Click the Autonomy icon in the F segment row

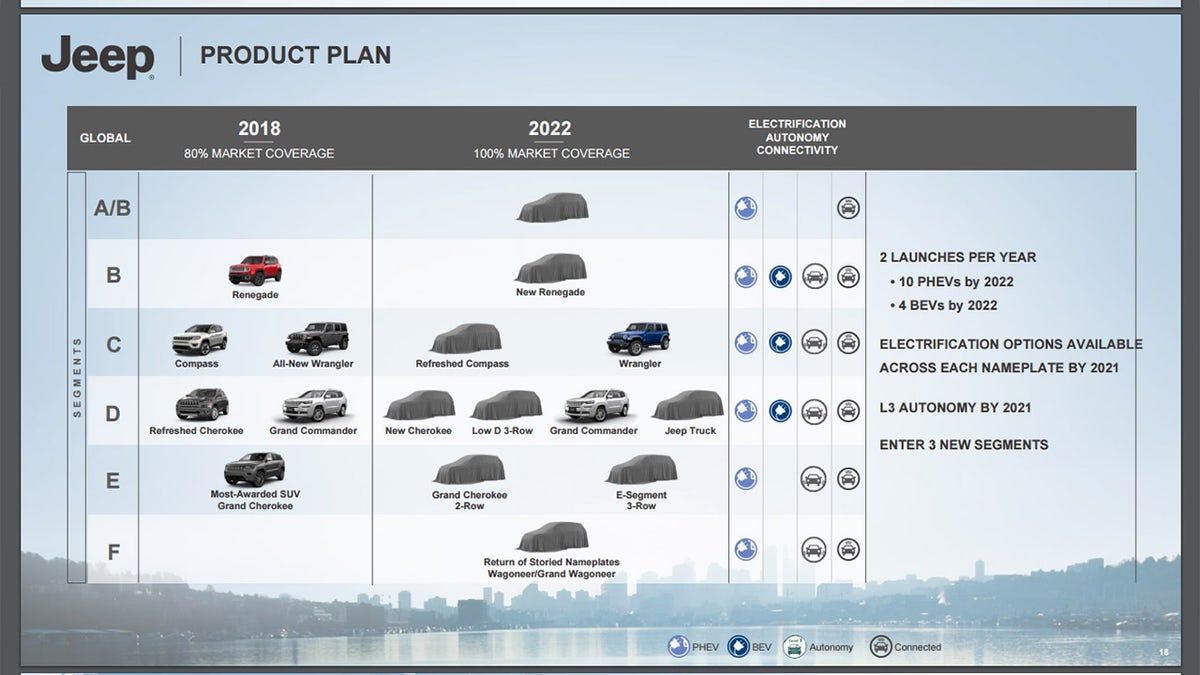click(x=814, y=549)
